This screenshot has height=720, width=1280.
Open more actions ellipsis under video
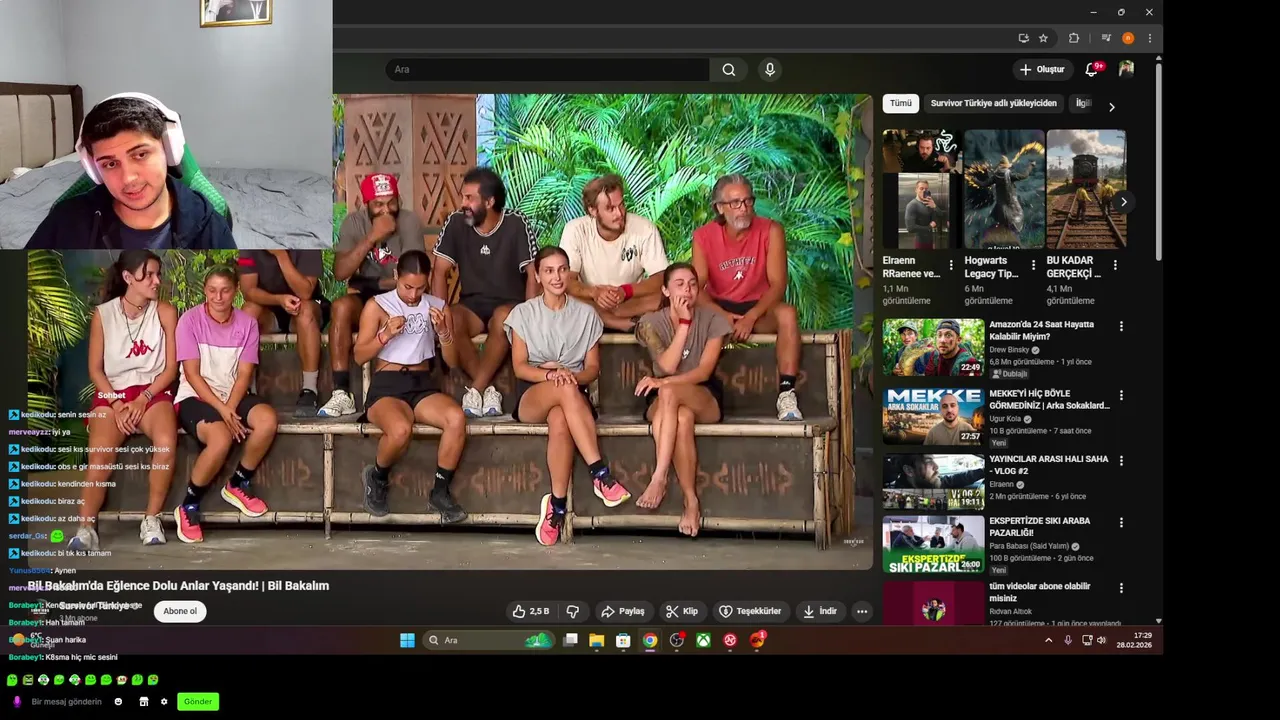(x=862, y=611)
